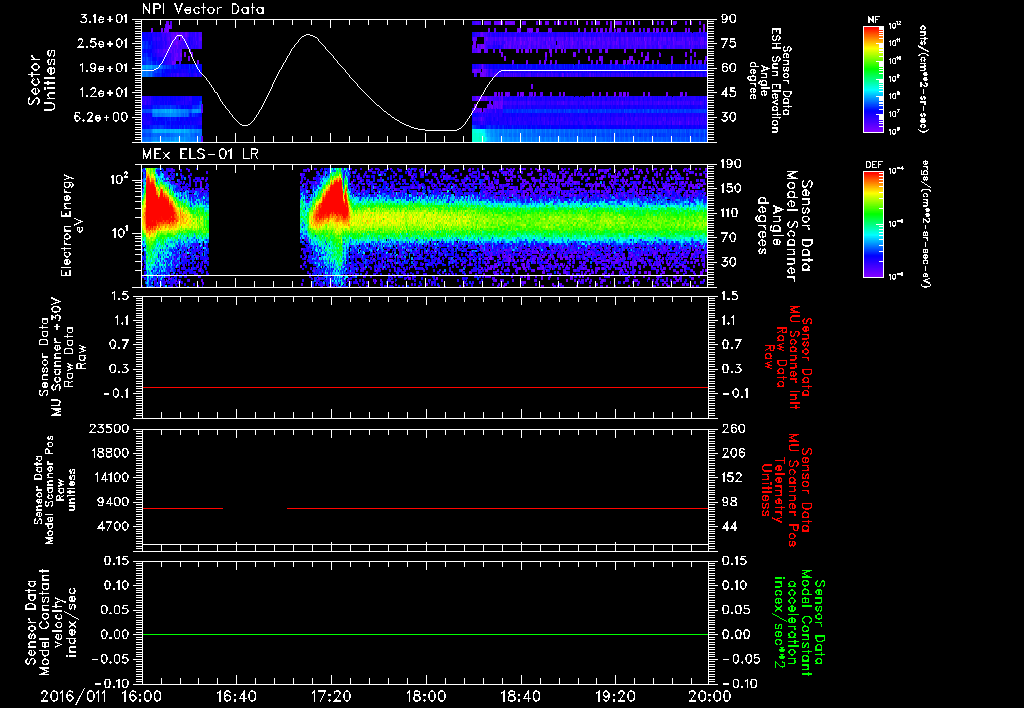Click the "3.1e+01" Sector tick label
Viewport: 1024px width, 708px height.
[x=104, y=19]
